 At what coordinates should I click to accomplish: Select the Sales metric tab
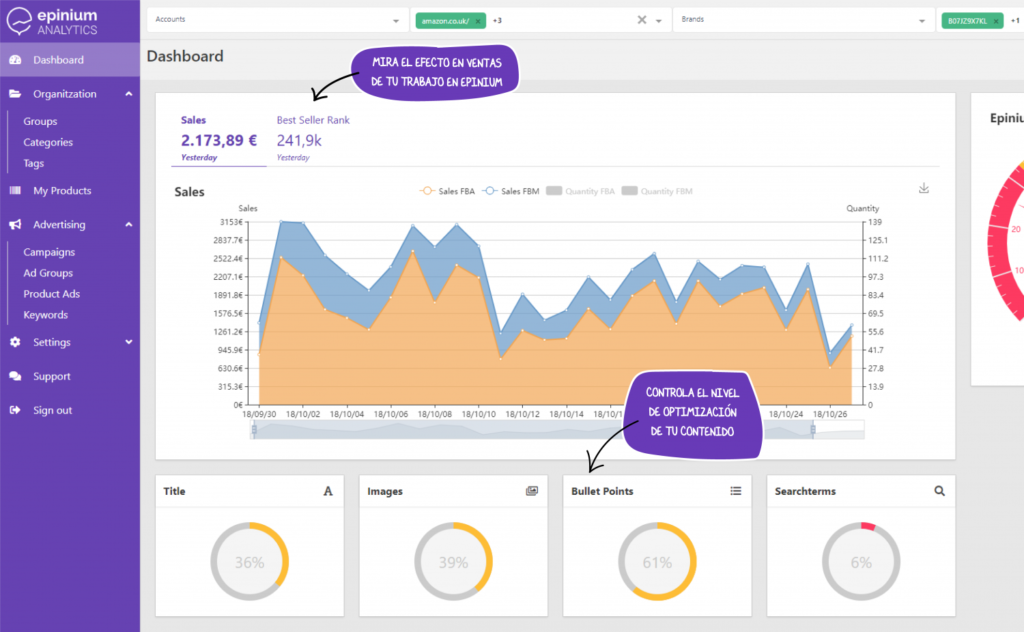pyautogui.click(x=219, y=138)
